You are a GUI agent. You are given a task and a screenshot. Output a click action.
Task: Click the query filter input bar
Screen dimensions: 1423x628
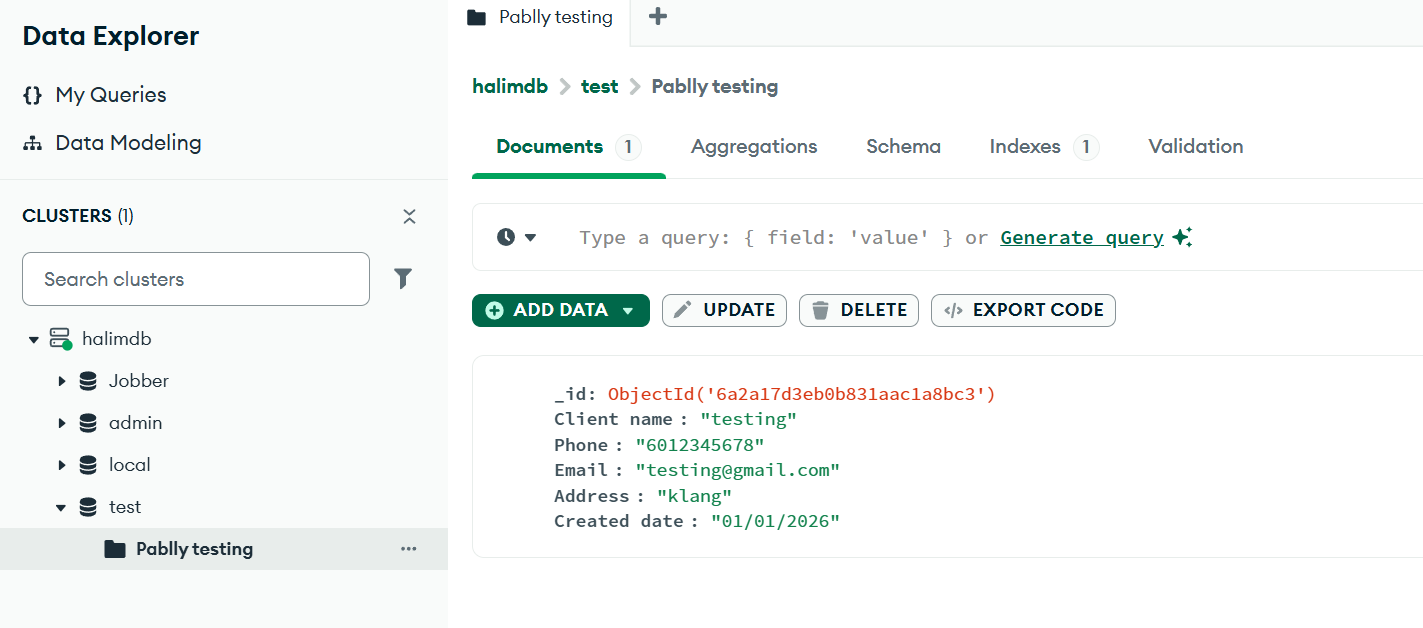pos(947,237)
